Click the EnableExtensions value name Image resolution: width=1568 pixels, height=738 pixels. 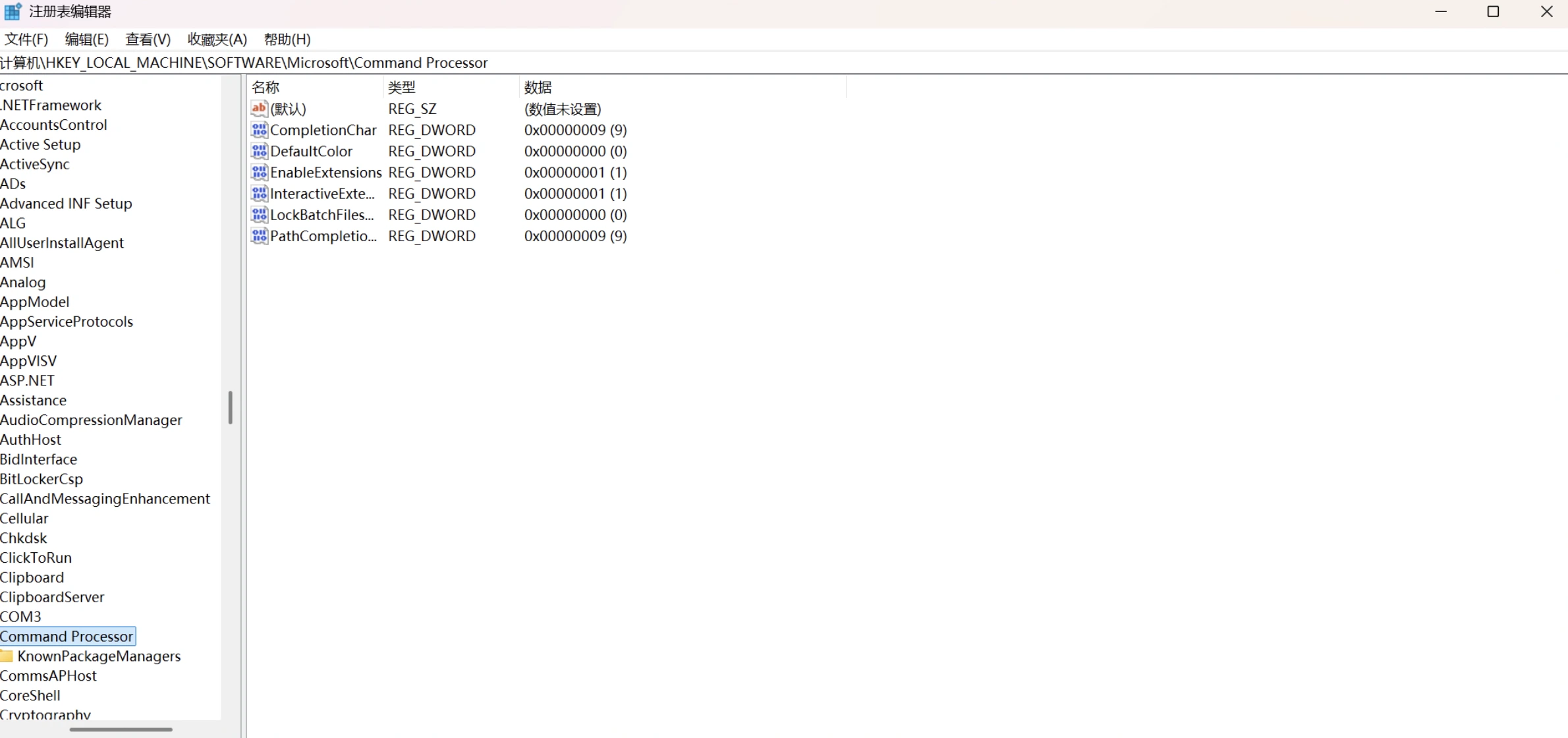click(x=325, y=172)
